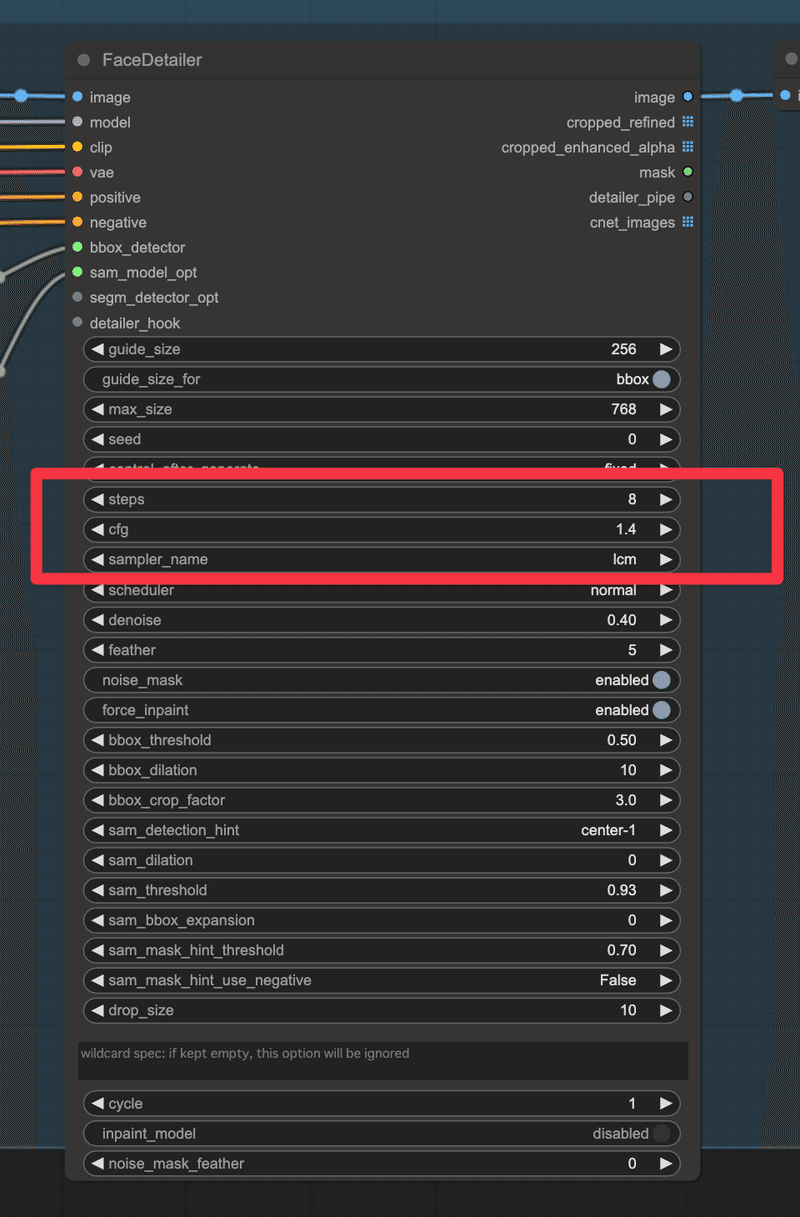Click the cropped_refined output grid socket
800x1217 pixels.
click(x=688, y=122)
